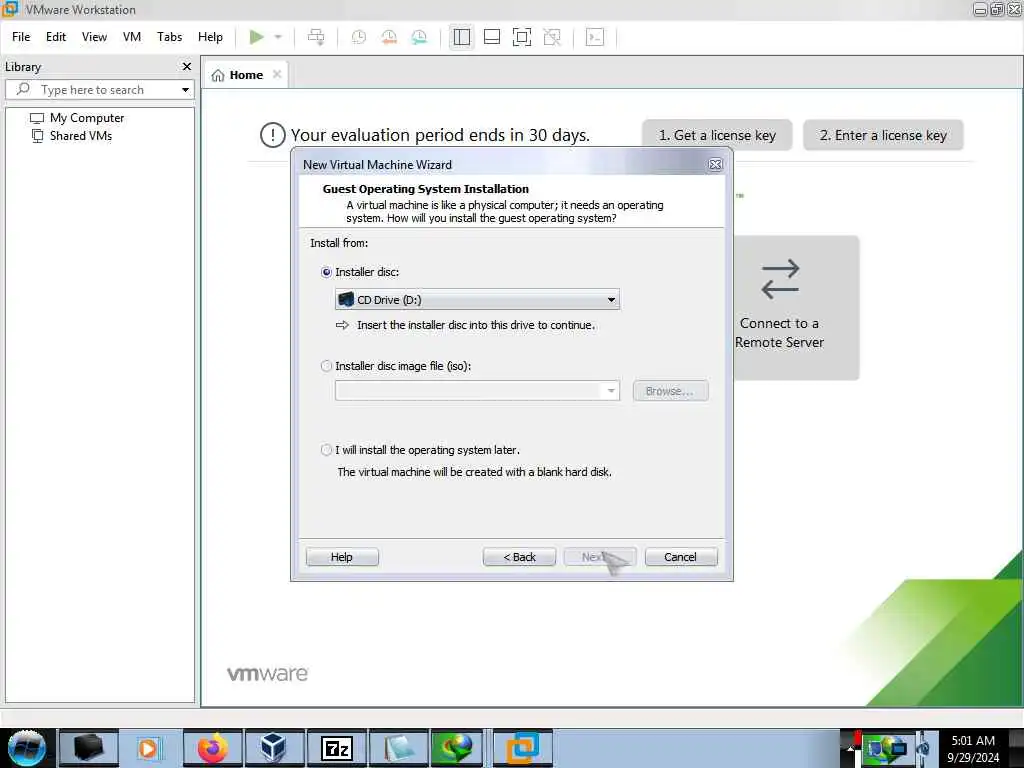This screenshot has height=768, width=1024.
Task: Open the View menu
Action: coord(95,37)
